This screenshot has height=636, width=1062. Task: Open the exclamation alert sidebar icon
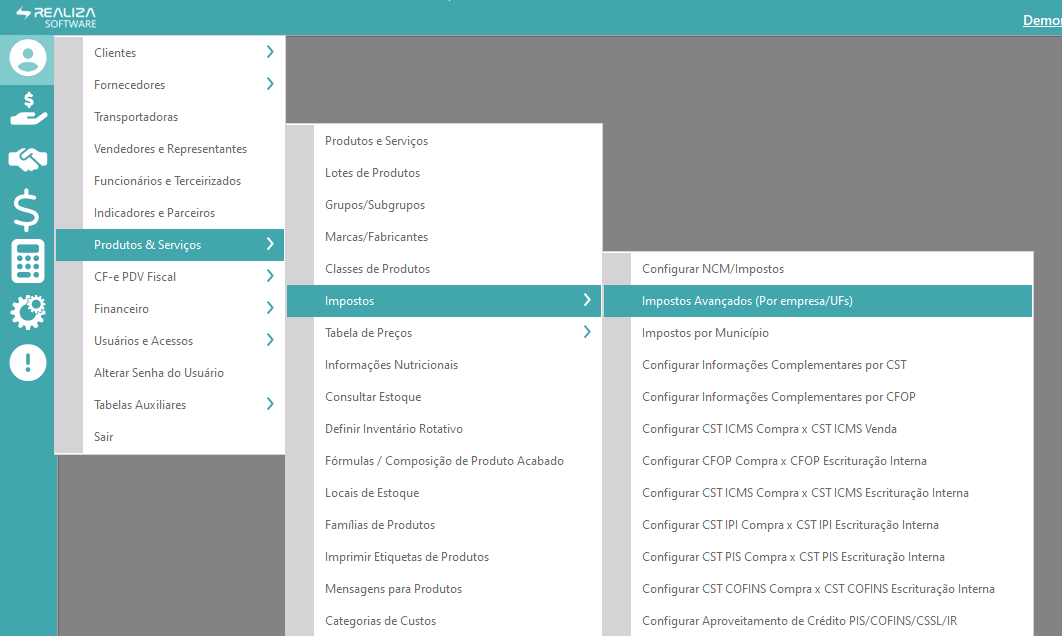point(28,362)
